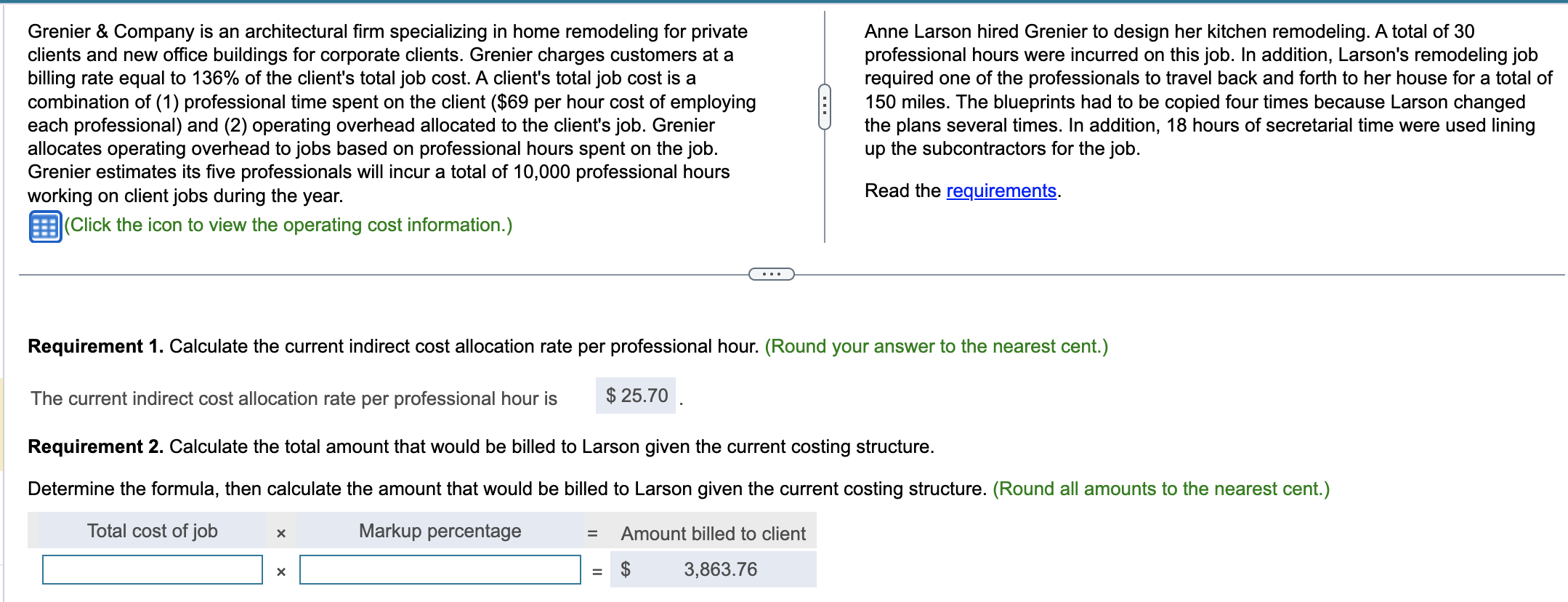Image resolution: width=1568 pixels, height=602 pixels.
Task: Click the Total cost of job input field
Action: click(x=153, y=571)
